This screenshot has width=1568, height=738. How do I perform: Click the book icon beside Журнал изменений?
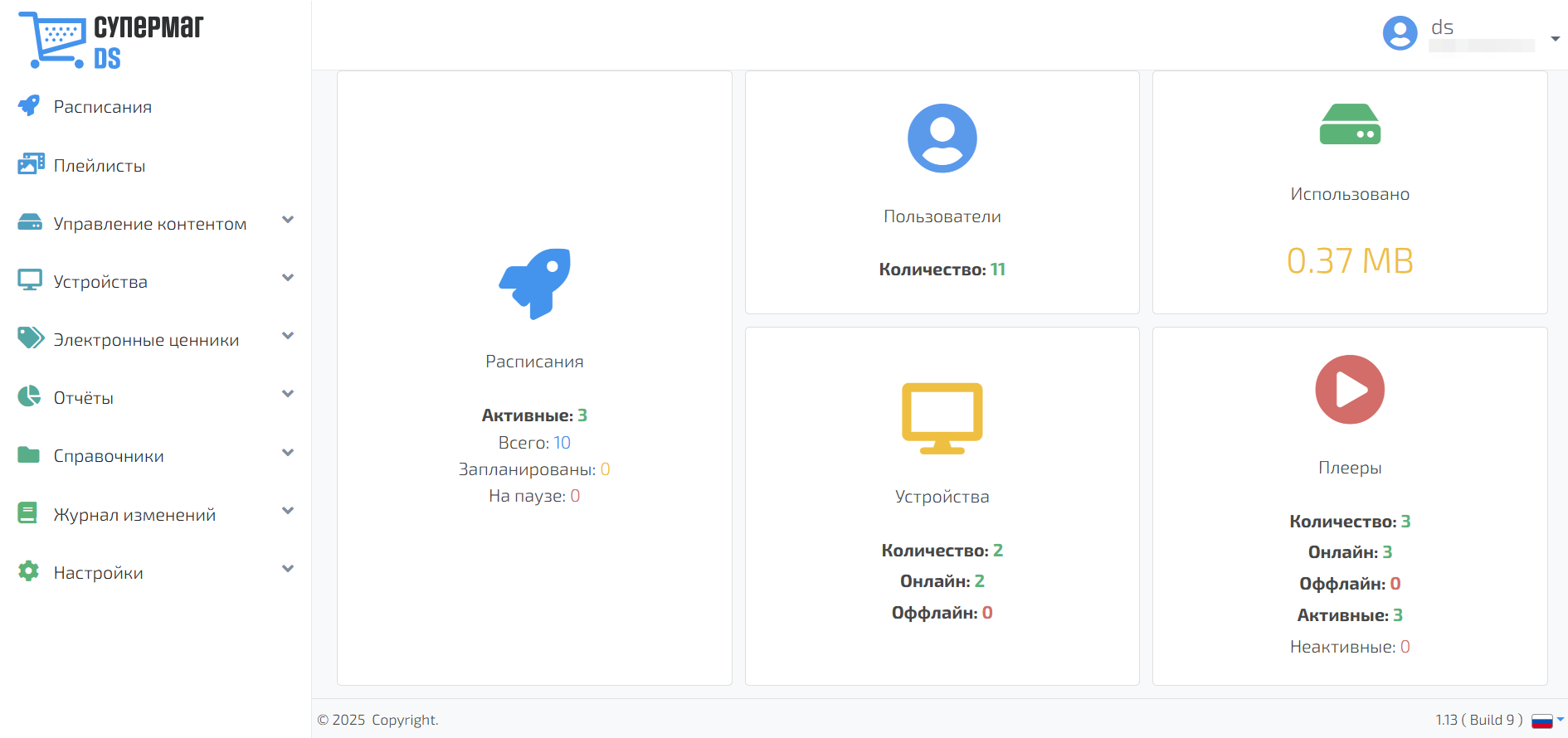(x=27, y=513)
